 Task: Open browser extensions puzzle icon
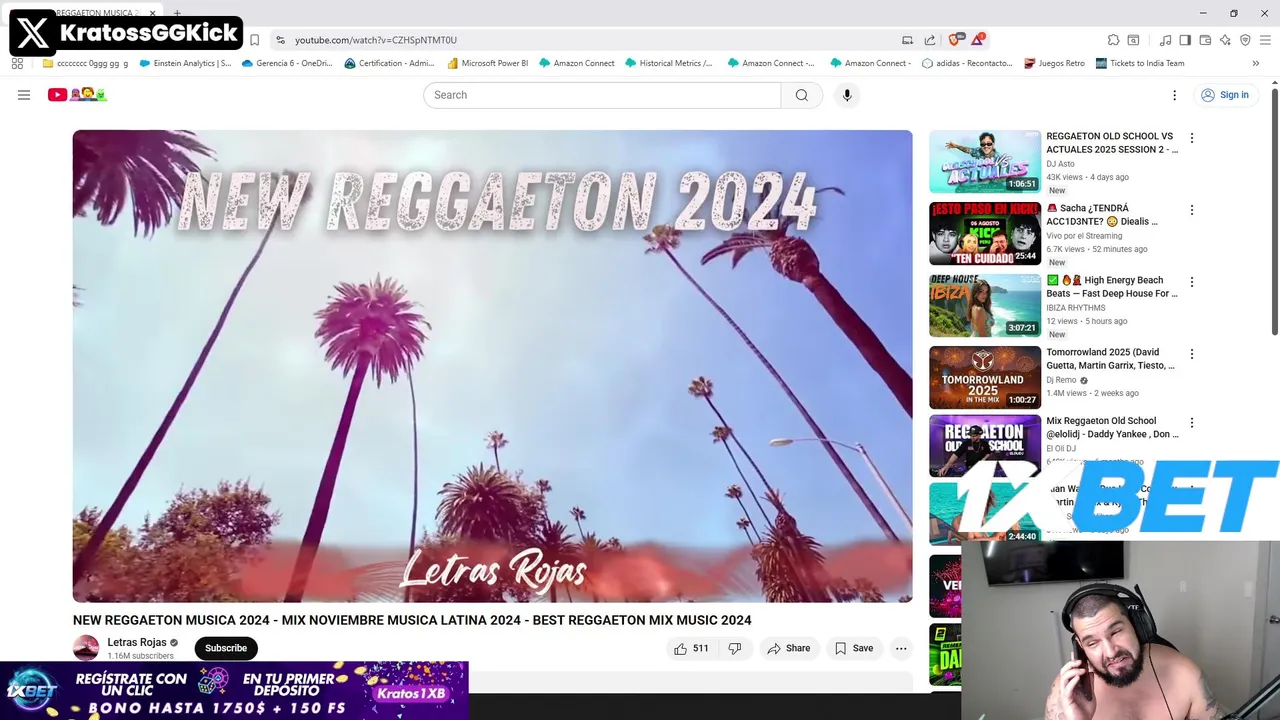1113,40
